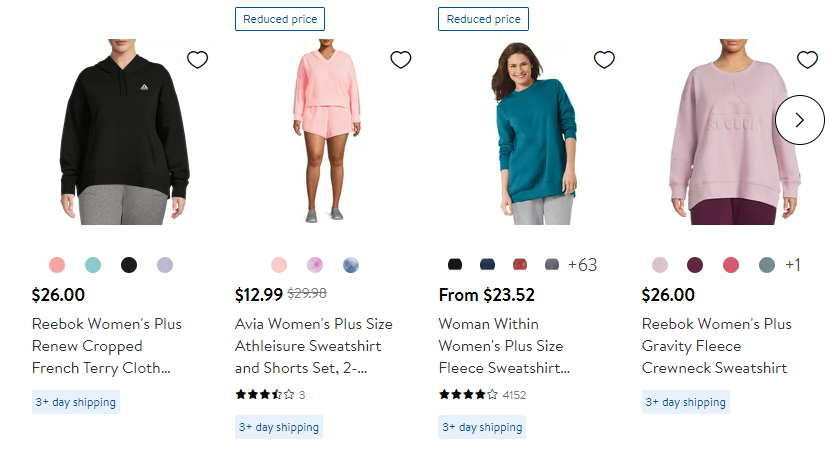Select blue tie-dye swatch for Avia set
Viewport: 839px width, 460px height.
[x=351, y=265]
